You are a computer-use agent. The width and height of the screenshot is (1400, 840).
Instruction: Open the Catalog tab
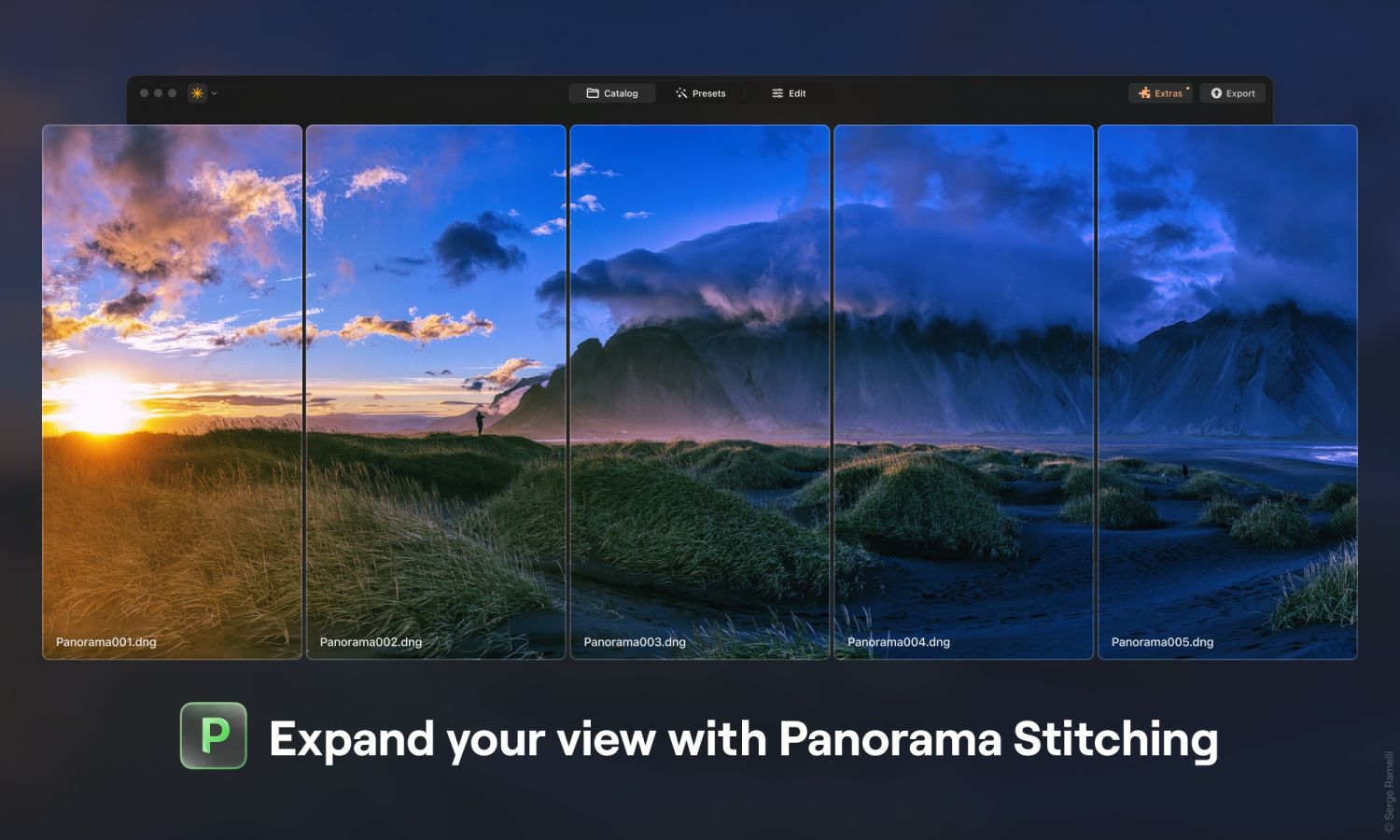tap(612, 93)
